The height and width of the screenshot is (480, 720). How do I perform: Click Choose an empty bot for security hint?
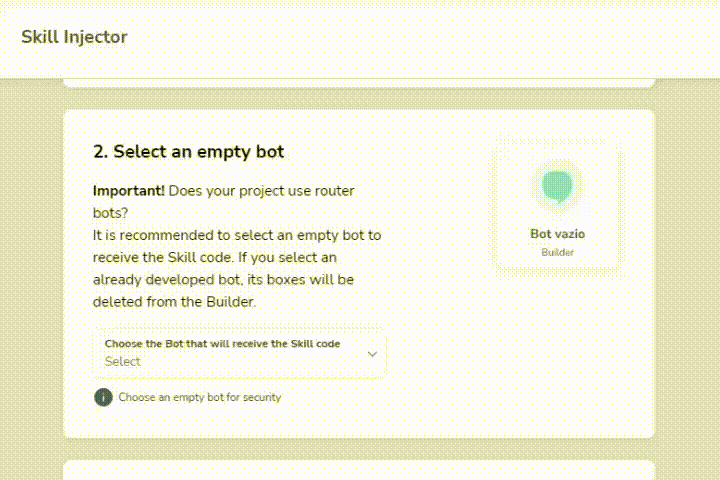pos(200,397)
